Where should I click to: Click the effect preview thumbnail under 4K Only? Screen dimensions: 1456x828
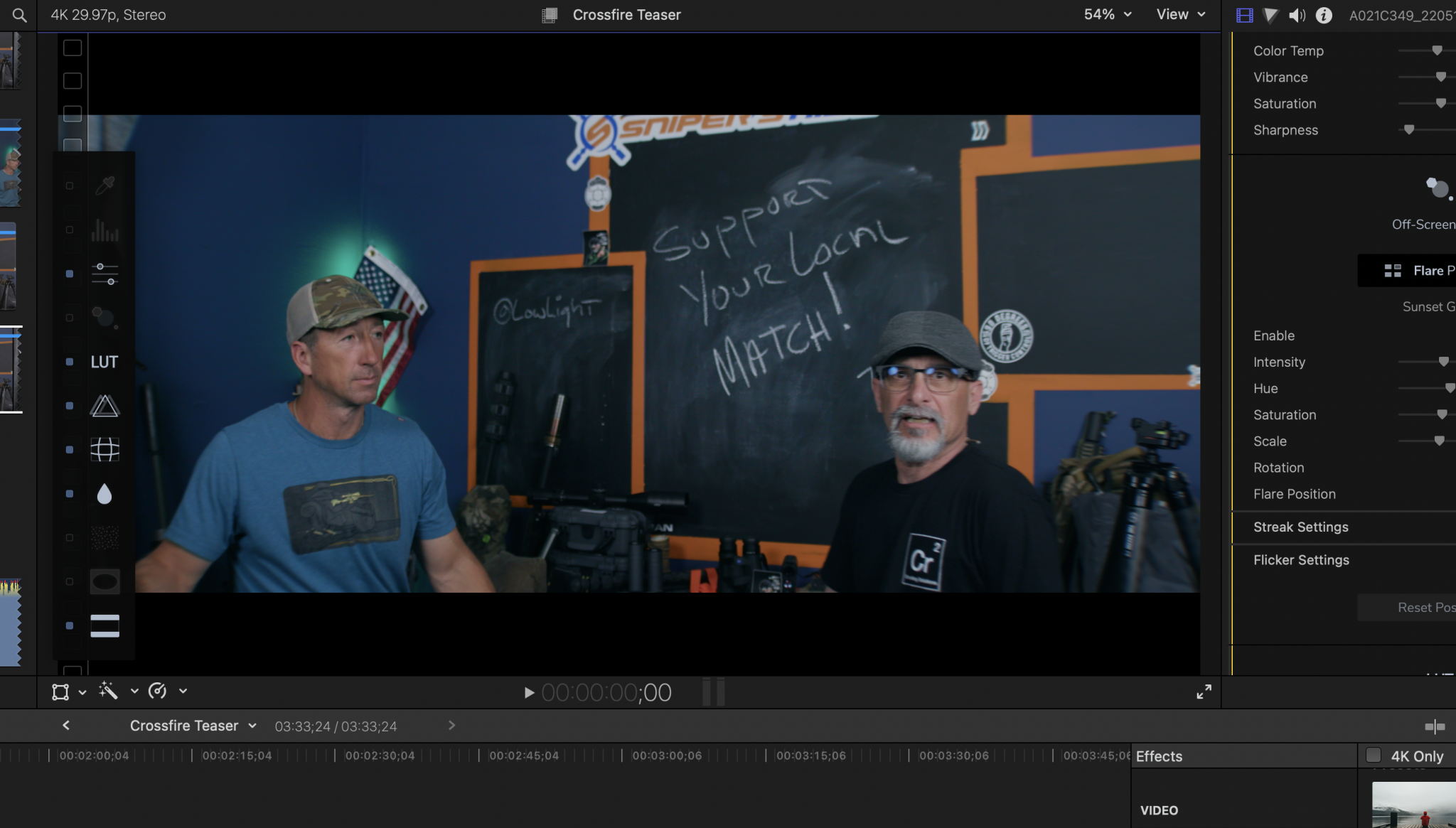1414,805
